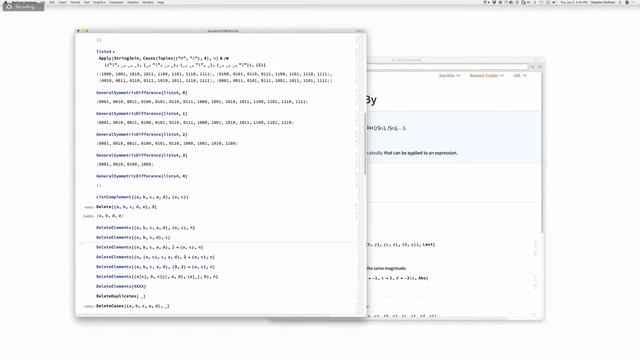Screen dimensions: 640x360
Task: Open the Graphics menu
Action: [x=99, y=2]
